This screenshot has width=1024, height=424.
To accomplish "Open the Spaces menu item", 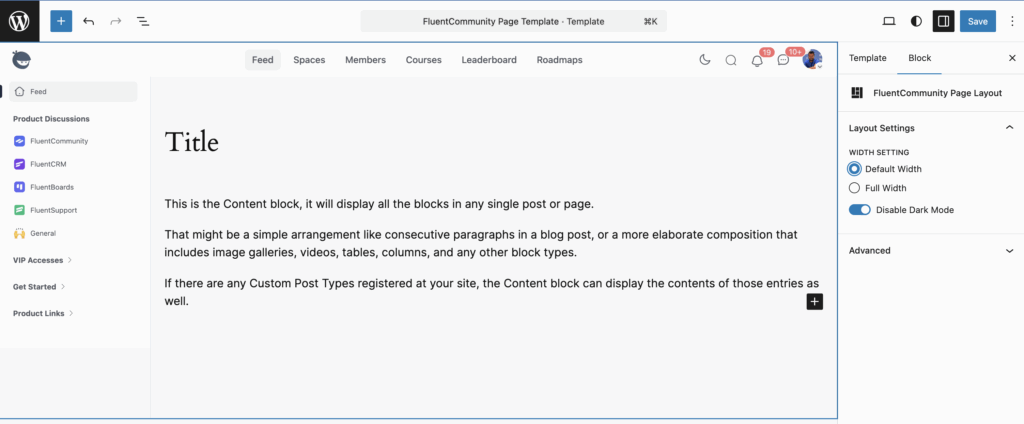I will click(309, 59).
